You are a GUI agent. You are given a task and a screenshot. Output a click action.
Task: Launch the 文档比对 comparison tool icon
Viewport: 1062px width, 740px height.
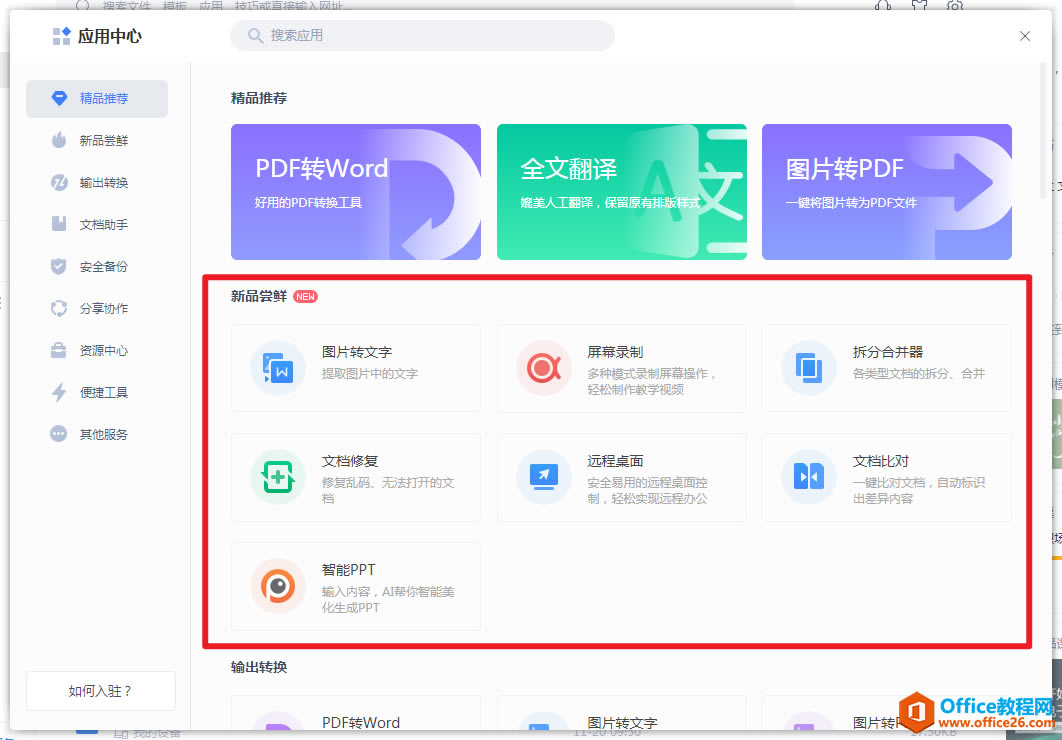pyautogui.click(x=807, y=477)
